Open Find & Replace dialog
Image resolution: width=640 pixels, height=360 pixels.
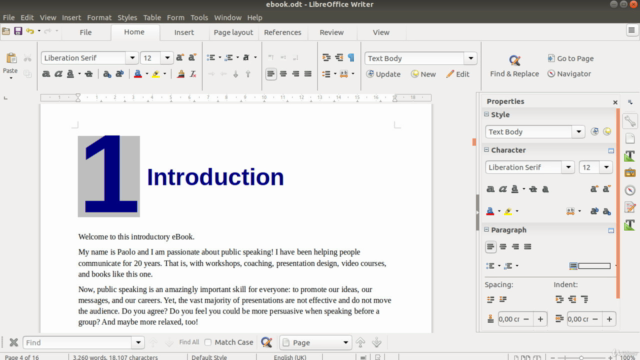coord(514,66)
